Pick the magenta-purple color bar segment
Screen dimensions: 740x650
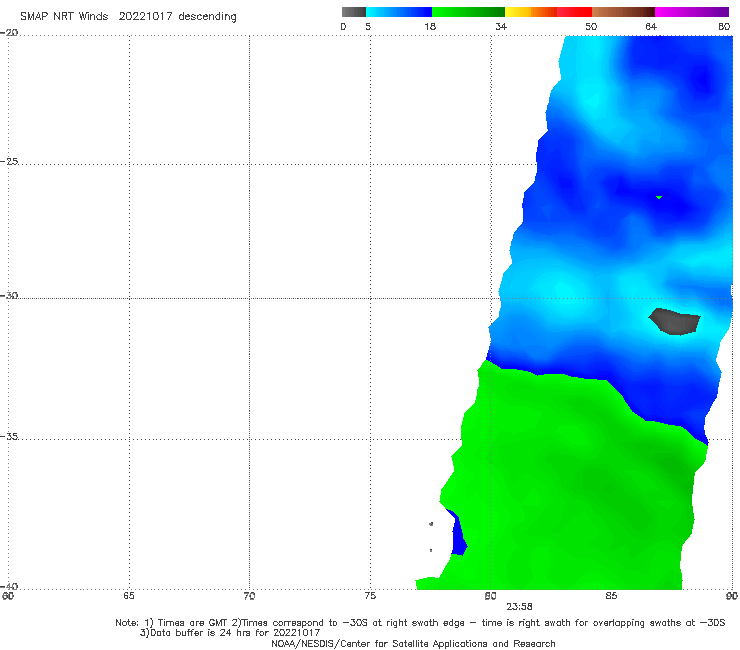coord(692,12)
